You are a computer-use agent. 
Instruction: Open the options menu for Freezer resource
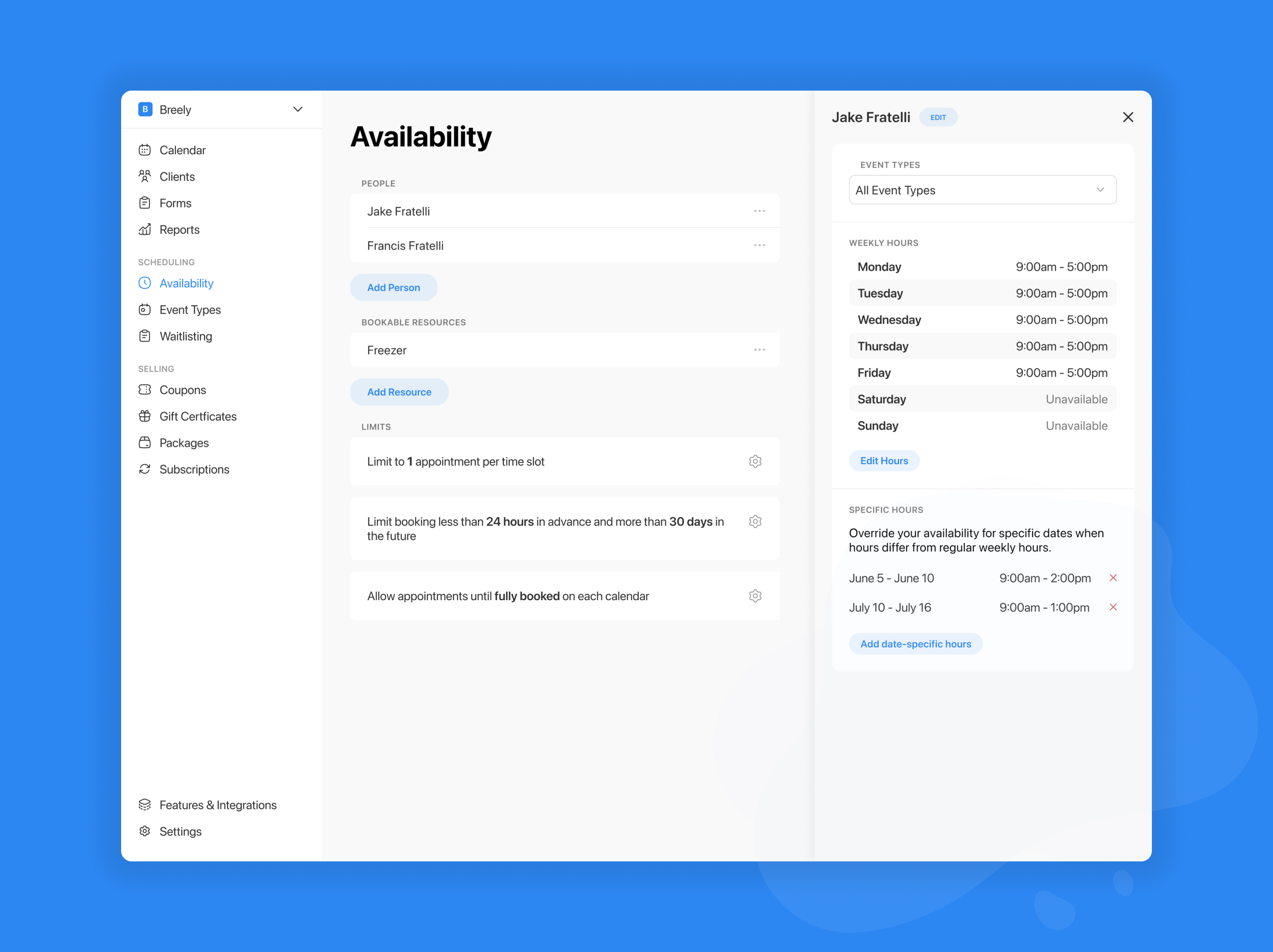(x=760, y=349)
